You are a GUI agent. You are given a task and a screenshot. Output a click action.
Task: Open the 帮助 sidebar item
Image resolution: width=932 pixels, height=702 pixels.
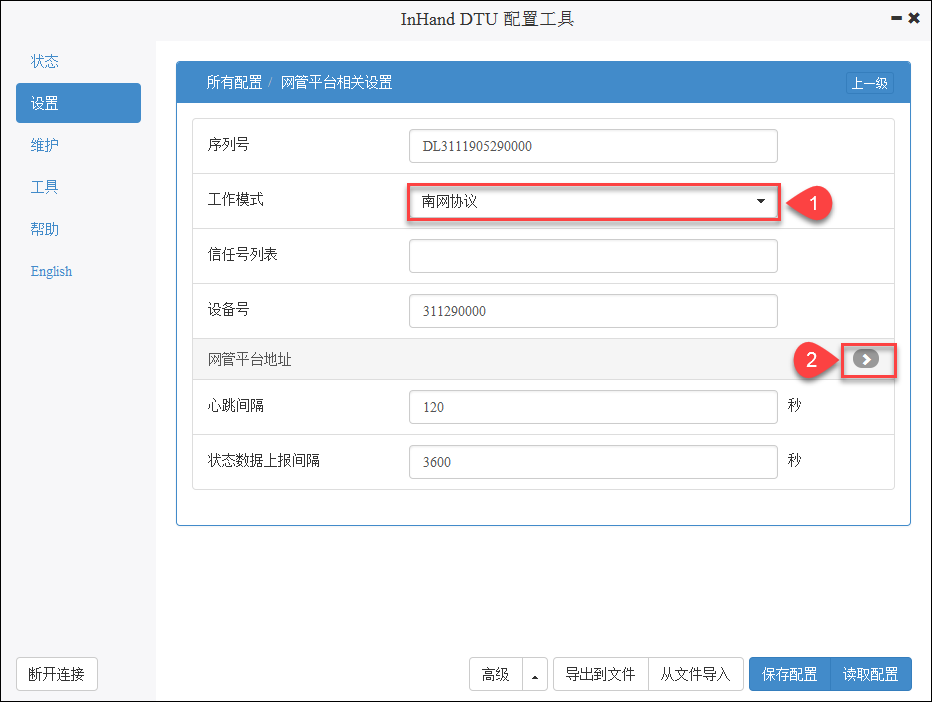click(x=45, y=229)
